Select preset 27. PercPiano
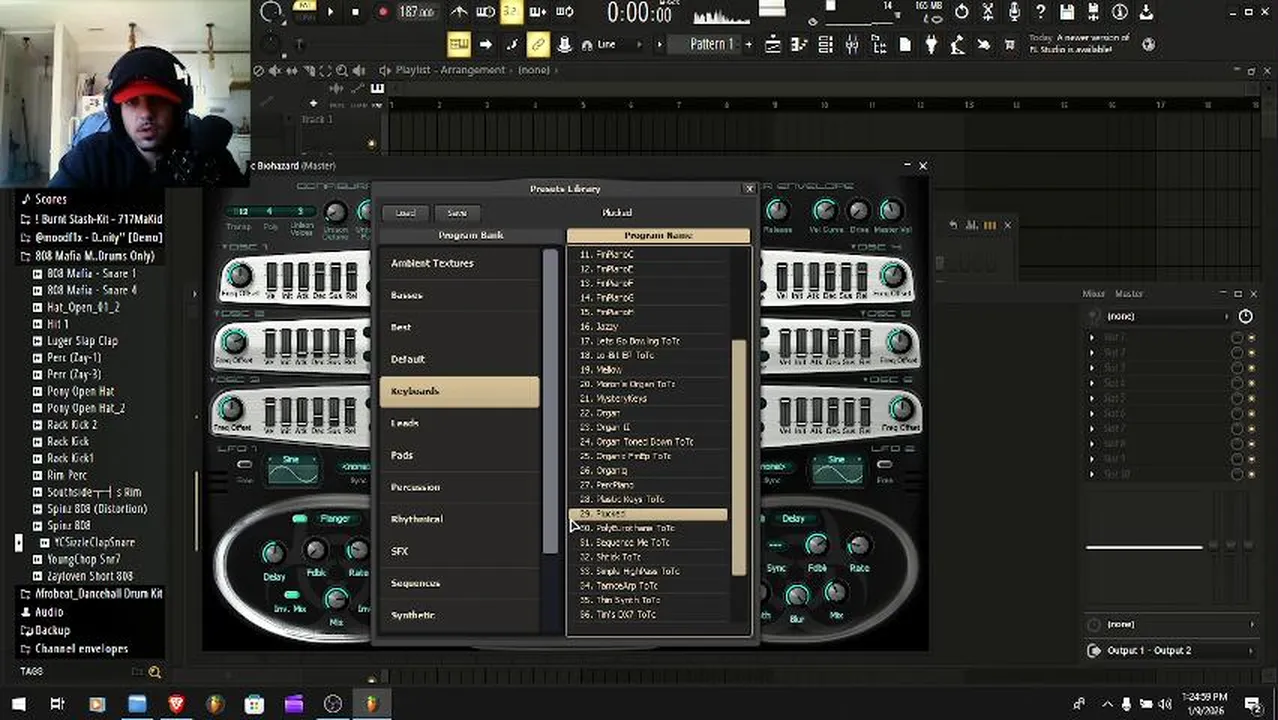1278x720 pixels. [x=649, y=484]
